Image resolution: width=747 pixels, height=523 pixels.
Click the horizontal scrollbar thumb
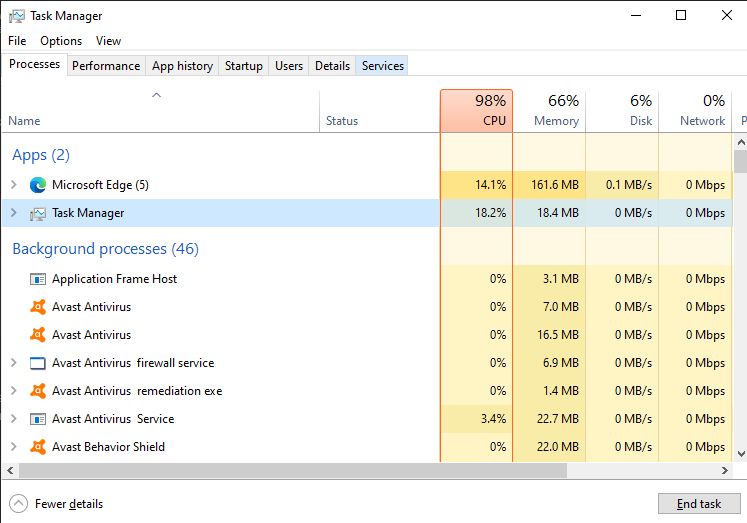[293, 471]
